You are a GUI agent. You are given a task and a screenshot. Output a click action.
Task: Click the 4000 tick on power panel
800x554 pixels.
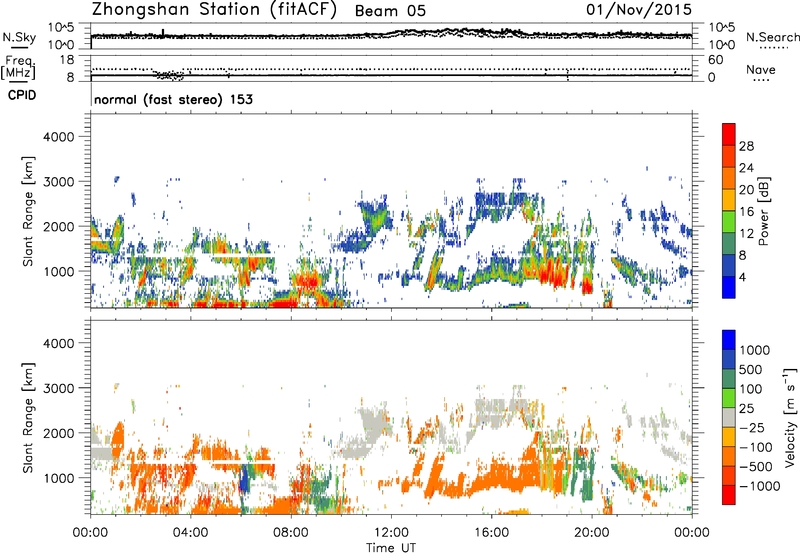pyautogui.click(x=58, y=137)
